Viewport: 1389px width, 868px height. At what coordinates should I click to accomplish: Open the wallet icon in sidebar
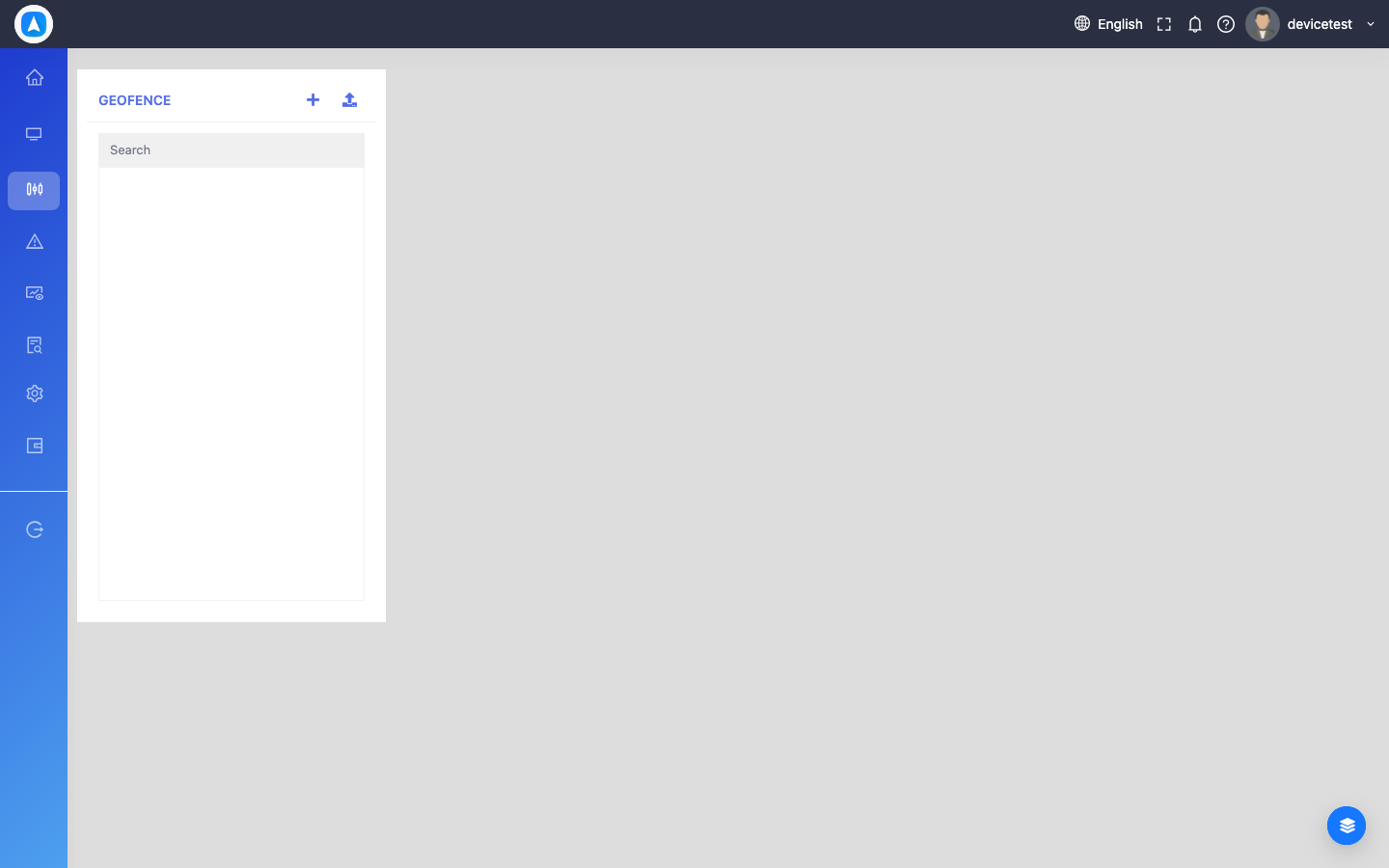[x=35, y=446]
